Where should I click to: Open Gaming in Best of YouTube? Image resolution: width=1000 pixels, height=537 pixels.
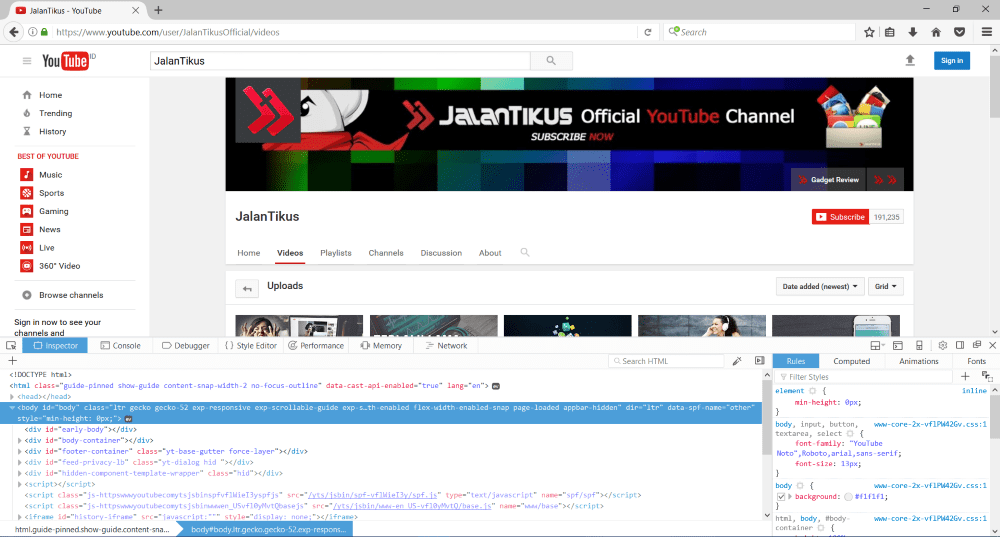54,211
